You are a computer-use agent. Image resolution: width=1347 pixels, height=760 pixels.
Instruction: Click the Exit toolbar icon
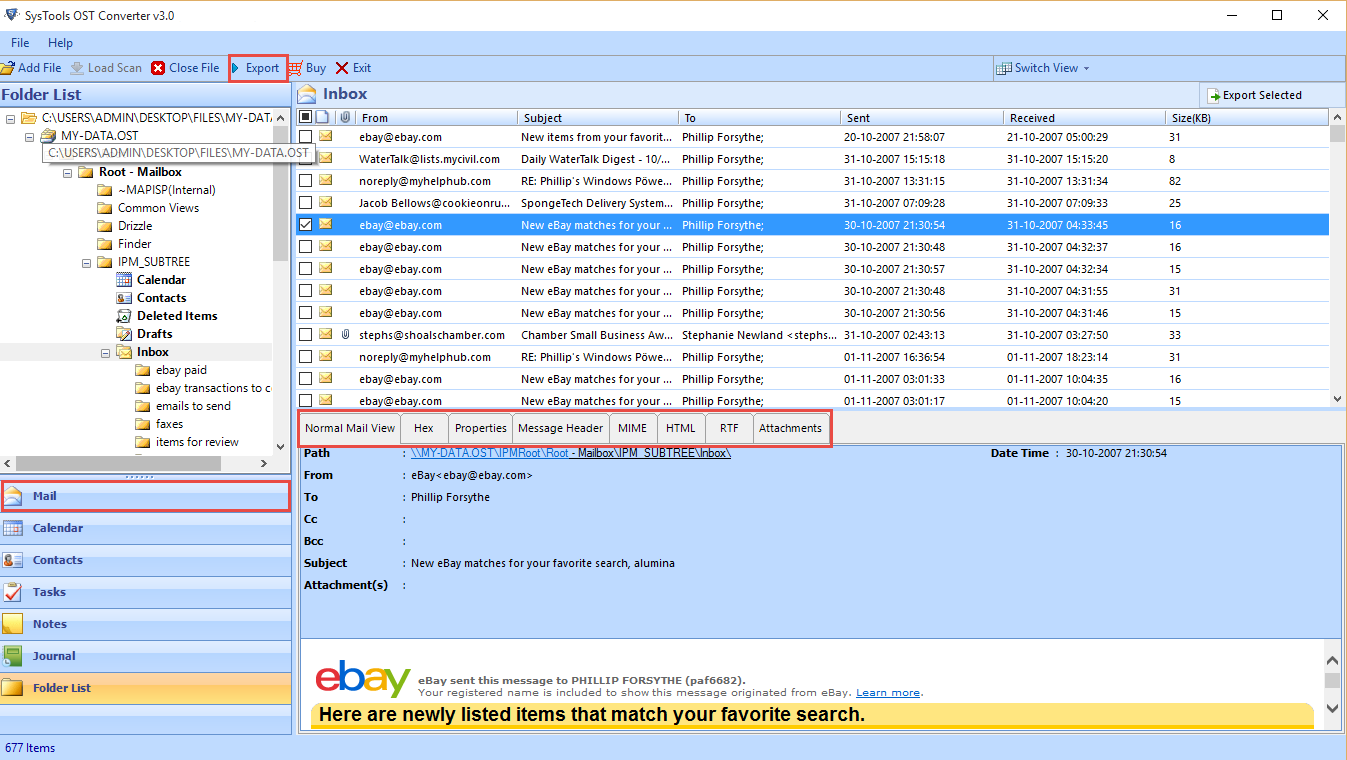(x=342, y=68)
